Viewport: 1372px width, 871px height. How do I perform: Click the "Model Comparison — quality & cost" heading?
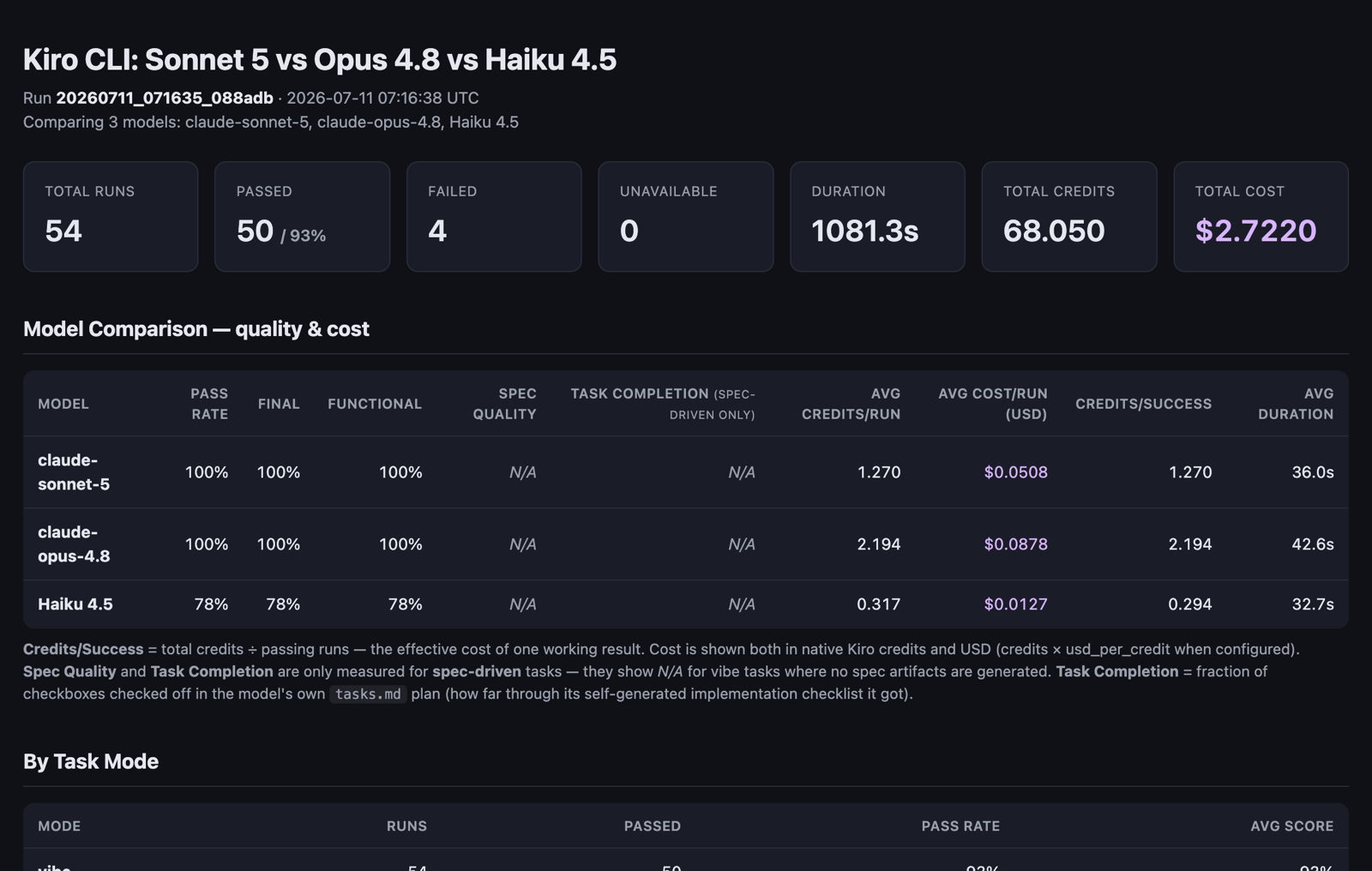(196, 329)
